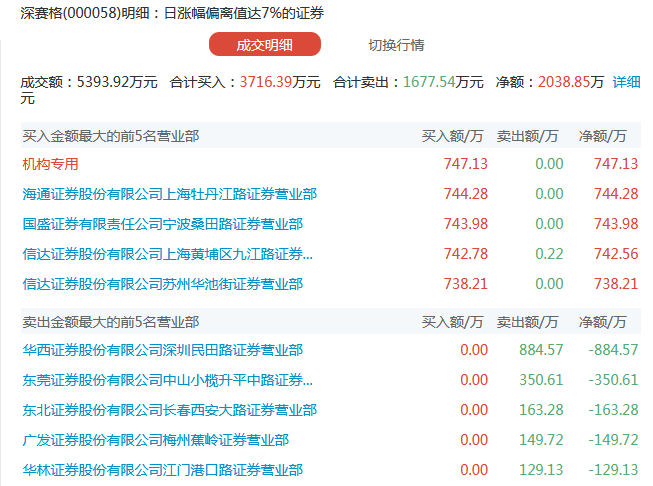Image resolution: width=653 pixels, height=486 pixels.
Task: Click total turnover value 5393.92万元
Action: (x=117, y=82)
